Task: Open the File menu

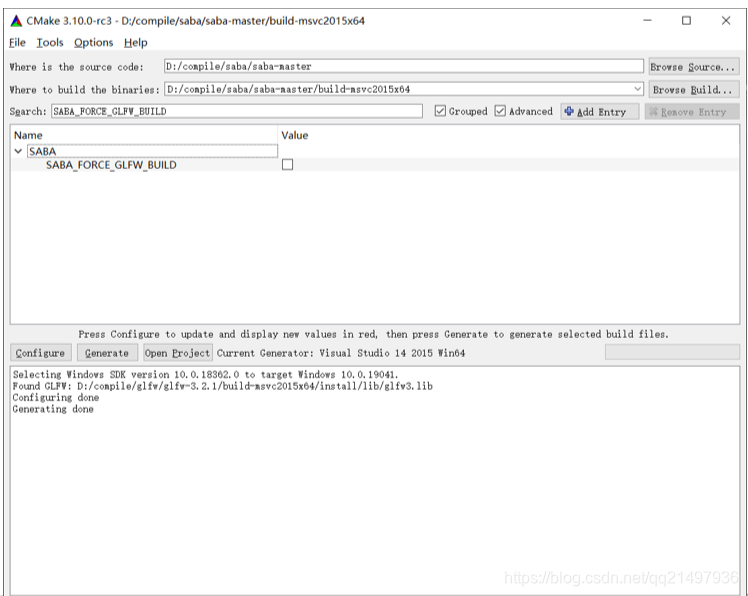Action: coord(17,42)
